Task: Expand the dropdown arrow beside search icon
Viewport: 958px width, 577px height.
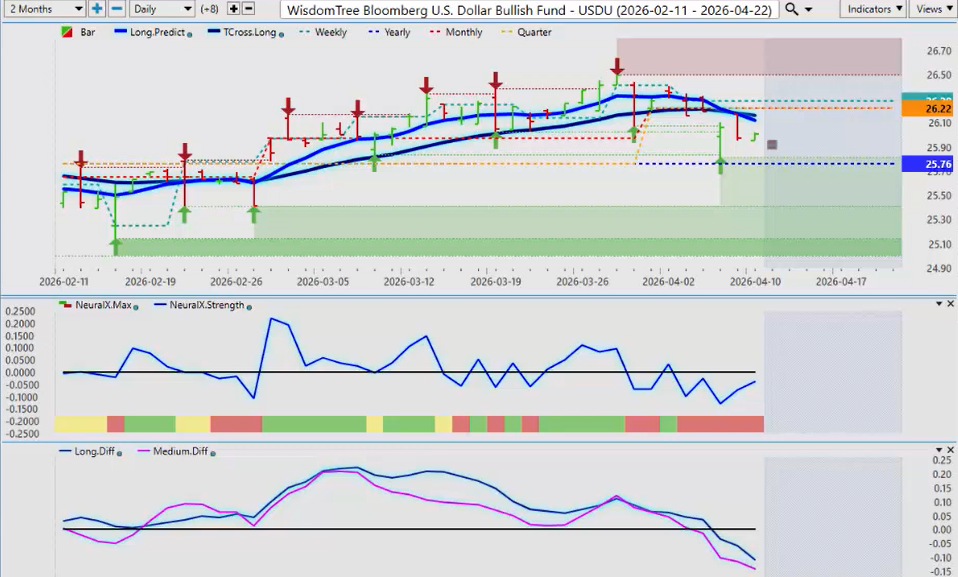Action: click(x=808, y=8)
